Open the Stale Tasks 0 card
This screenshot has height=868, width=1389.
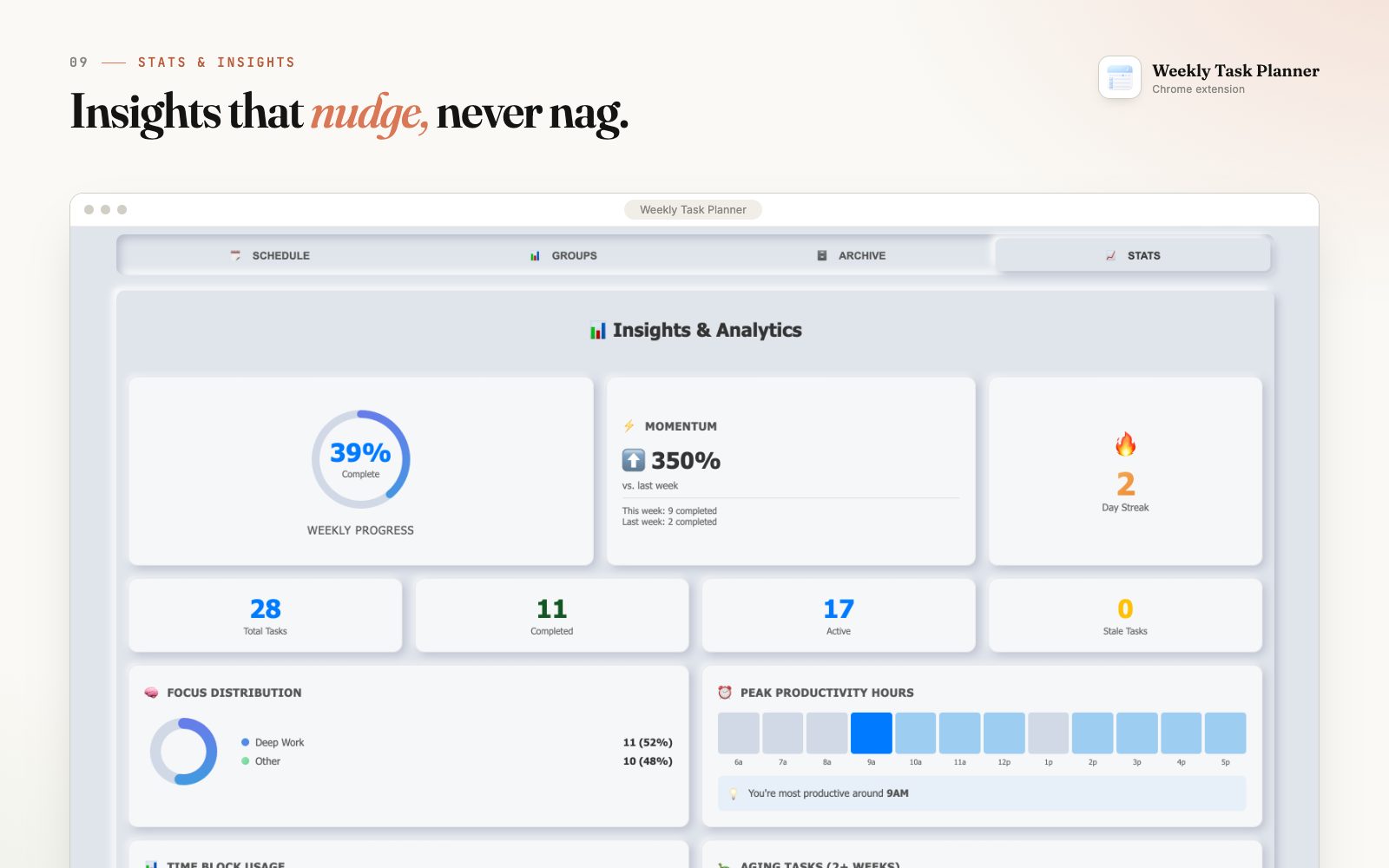(1125, 615)
